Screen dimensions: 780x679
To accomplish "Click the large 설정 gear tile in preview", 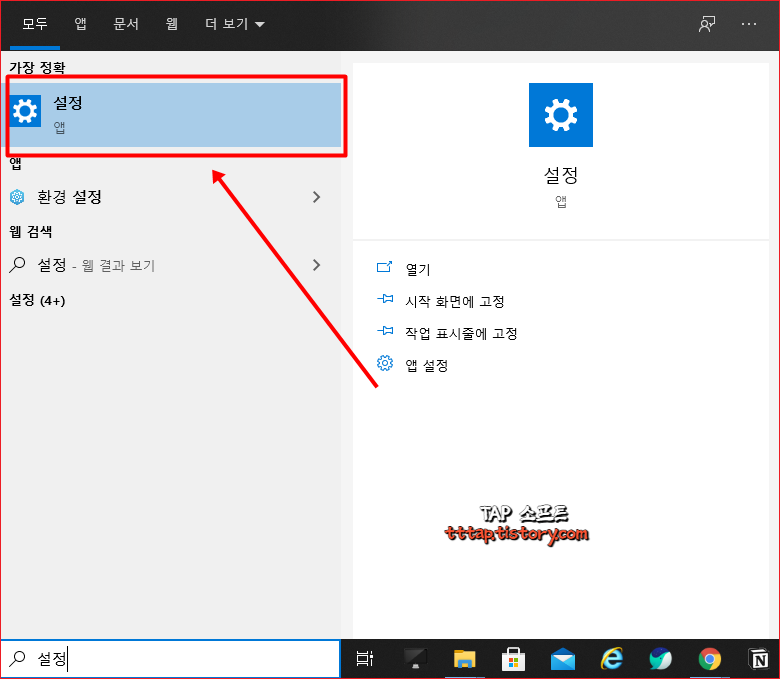I will coord(561,115).
